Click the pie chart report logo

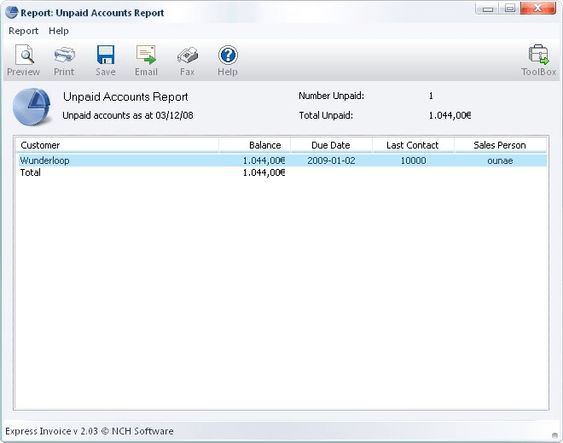click(32, 107)
